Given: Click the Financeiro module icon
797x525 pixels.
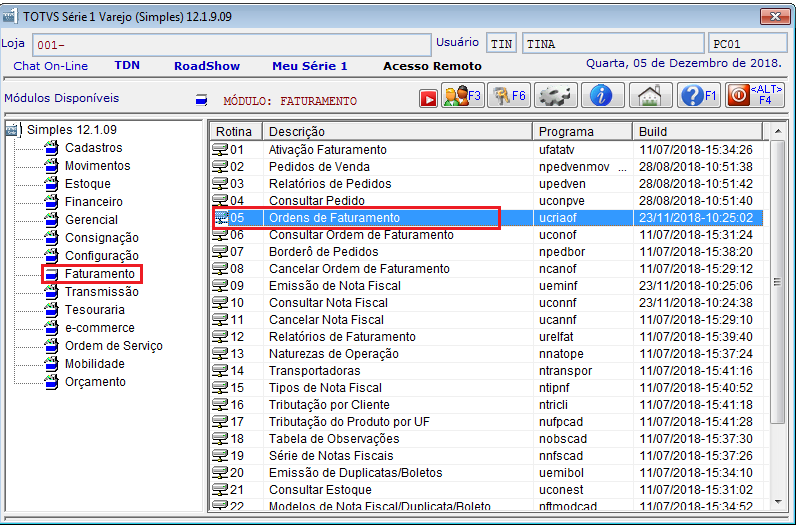Looking at the screenshot, I should 51,202.
